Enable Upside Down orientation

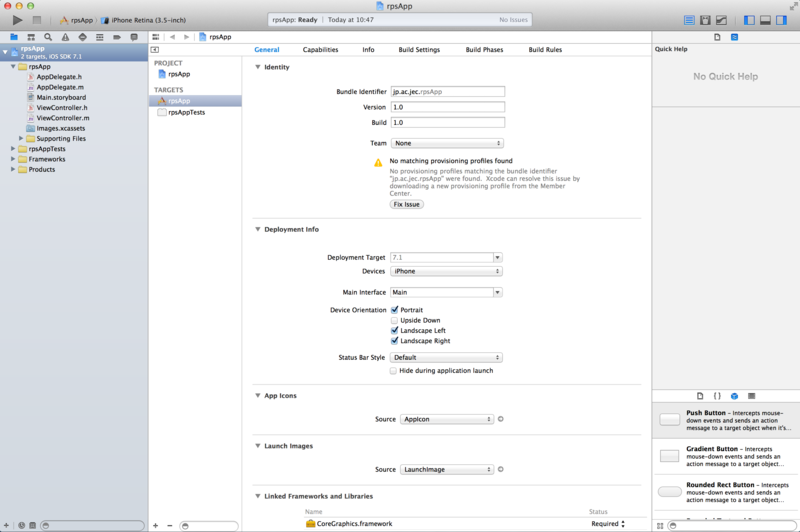[x=394, y=320]
